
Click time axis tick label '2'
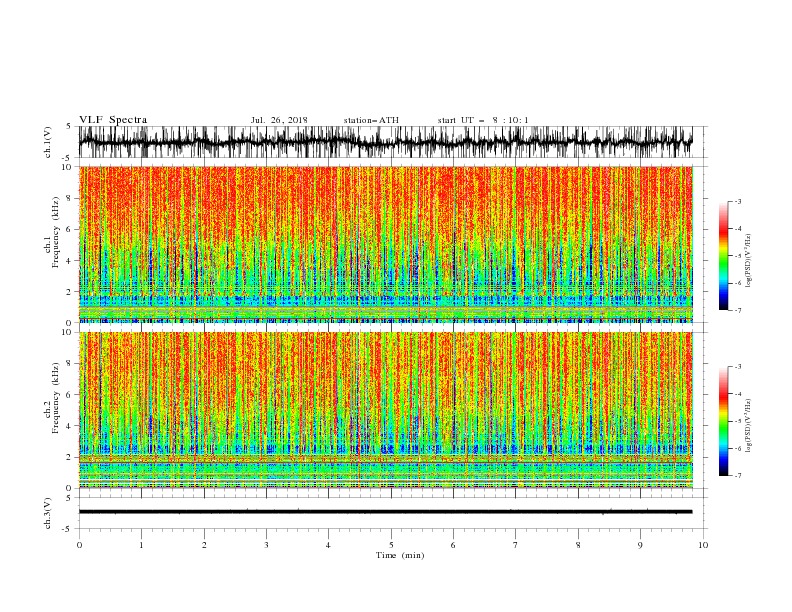pos(204,545)
